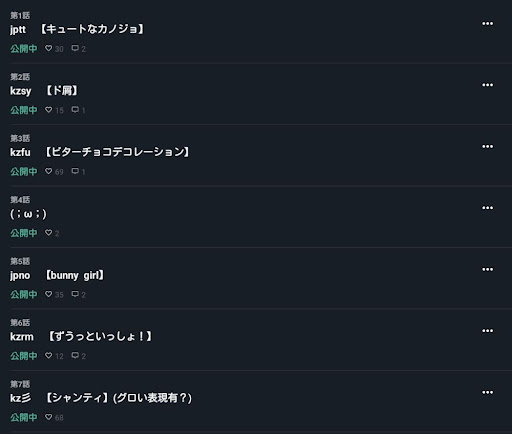512x434 pixels.
Task: Open the three-dot menu for kzrm episode
Action: click(x=487, y=331)
